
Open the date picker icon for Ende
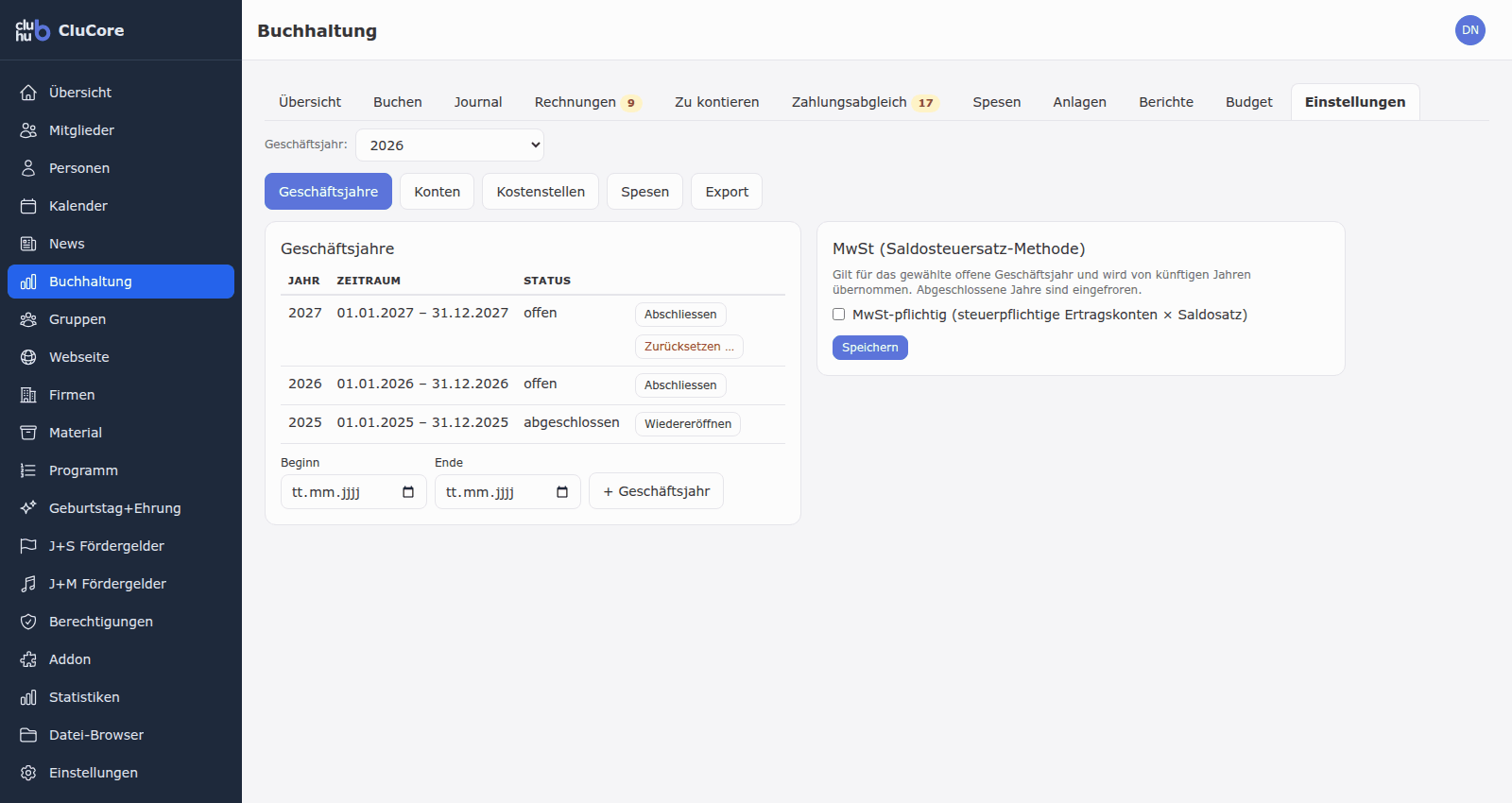[x=562, y=492]
